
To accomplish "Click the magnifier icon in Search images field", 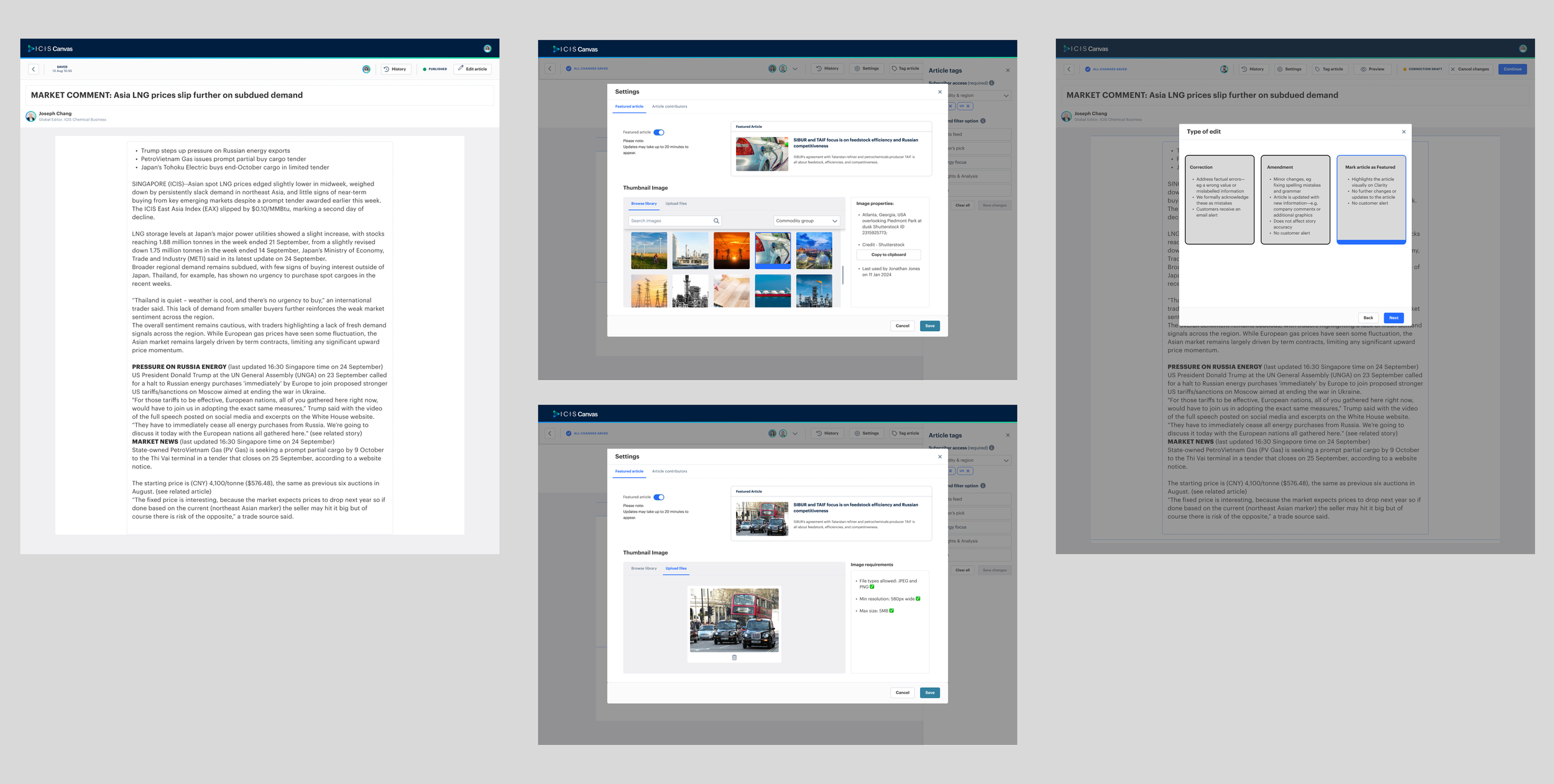I will [716, 221].
